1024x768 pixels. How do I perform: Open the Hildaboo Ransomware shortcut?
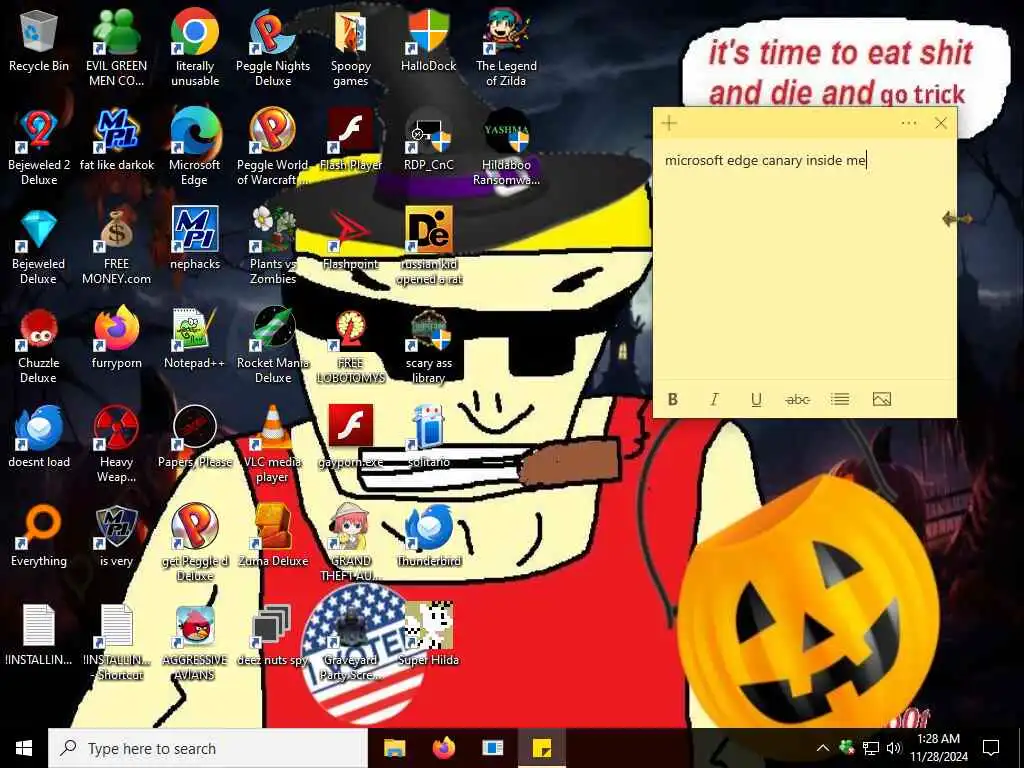[x=506, y=147]
